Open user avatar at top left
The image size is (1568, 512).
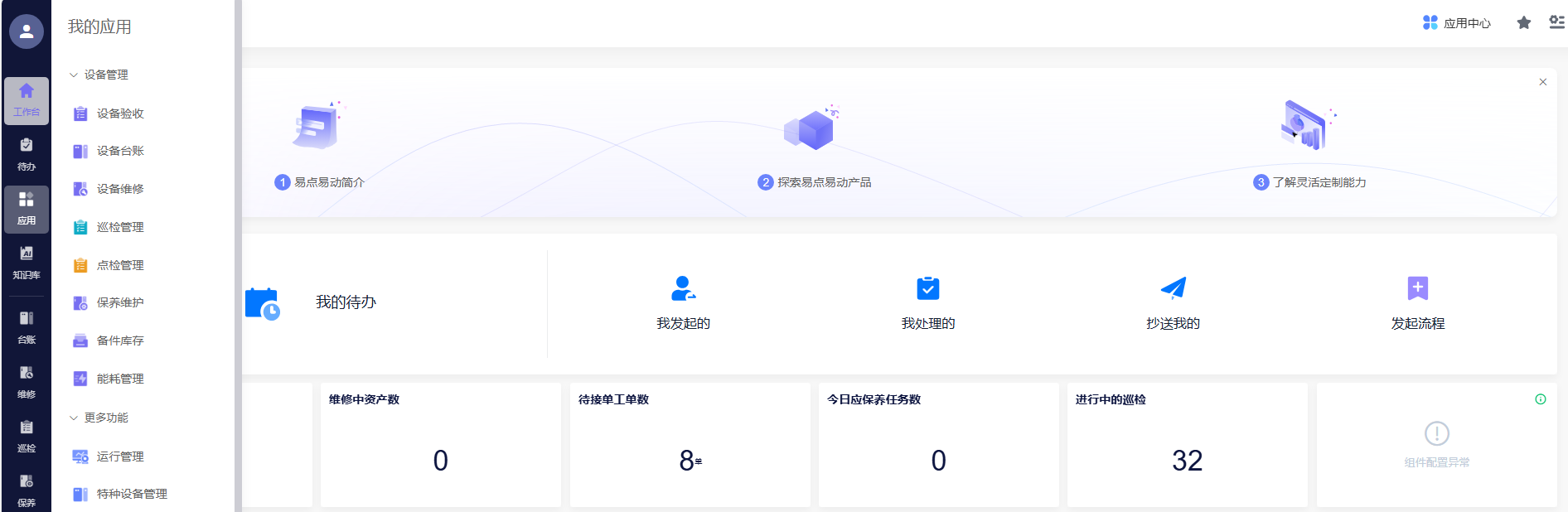[27, 31]
